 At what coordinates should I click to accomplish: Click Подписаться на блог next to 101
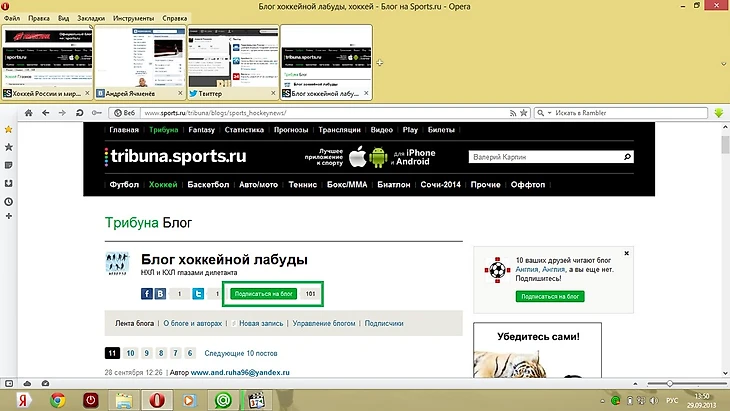264,294
